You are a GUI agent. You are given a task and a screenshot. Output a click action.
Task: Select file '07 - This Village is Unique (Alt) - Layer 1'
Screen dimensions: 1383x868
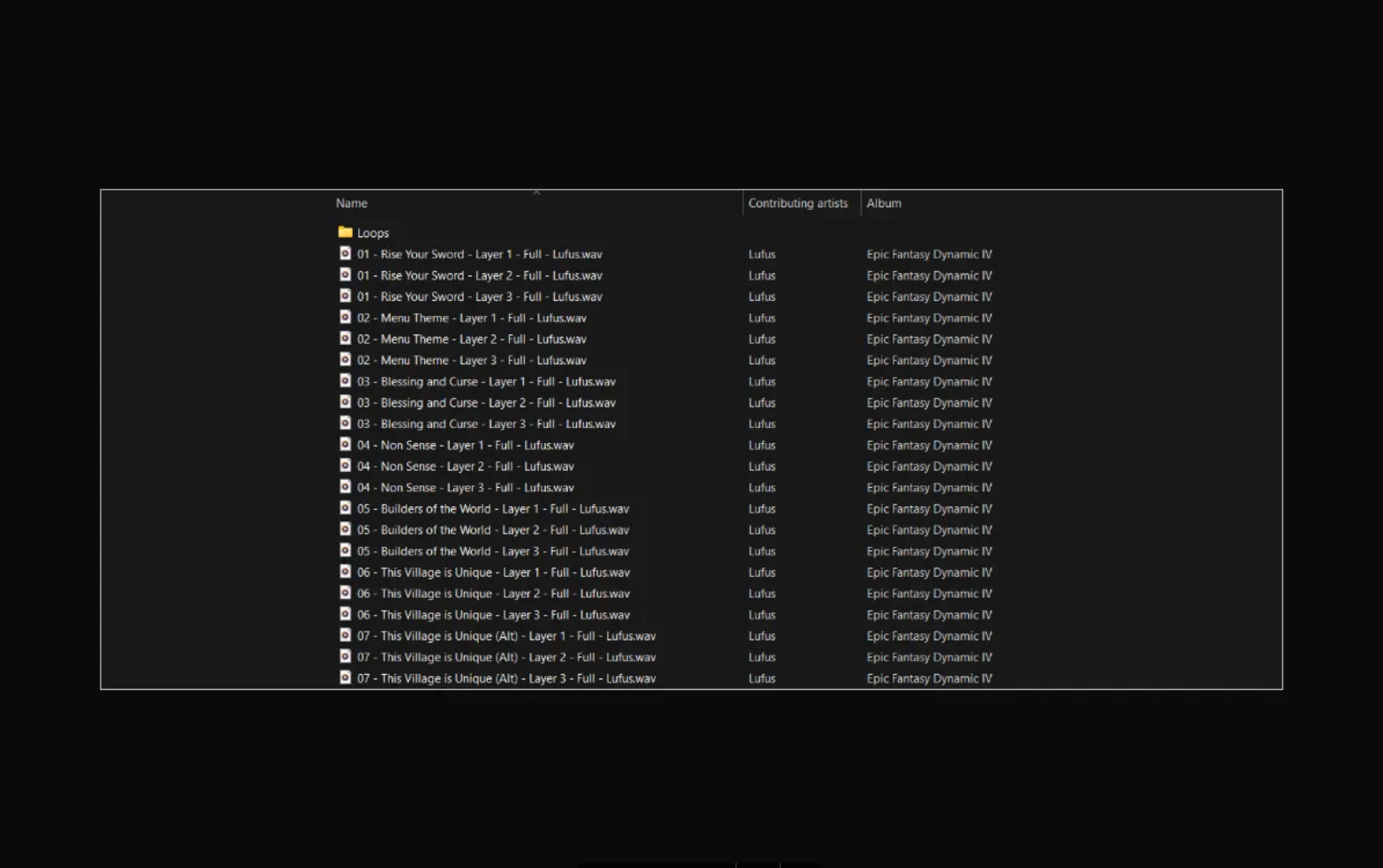click(506, 635)
